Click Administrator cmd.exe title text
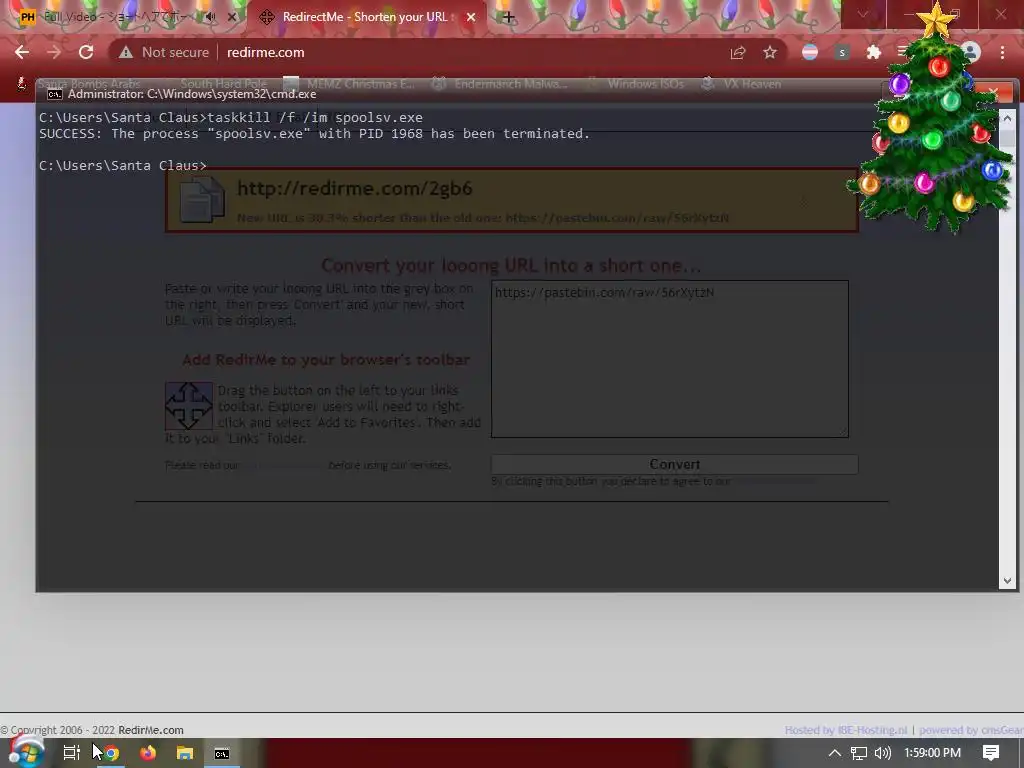 click(192, 94)
